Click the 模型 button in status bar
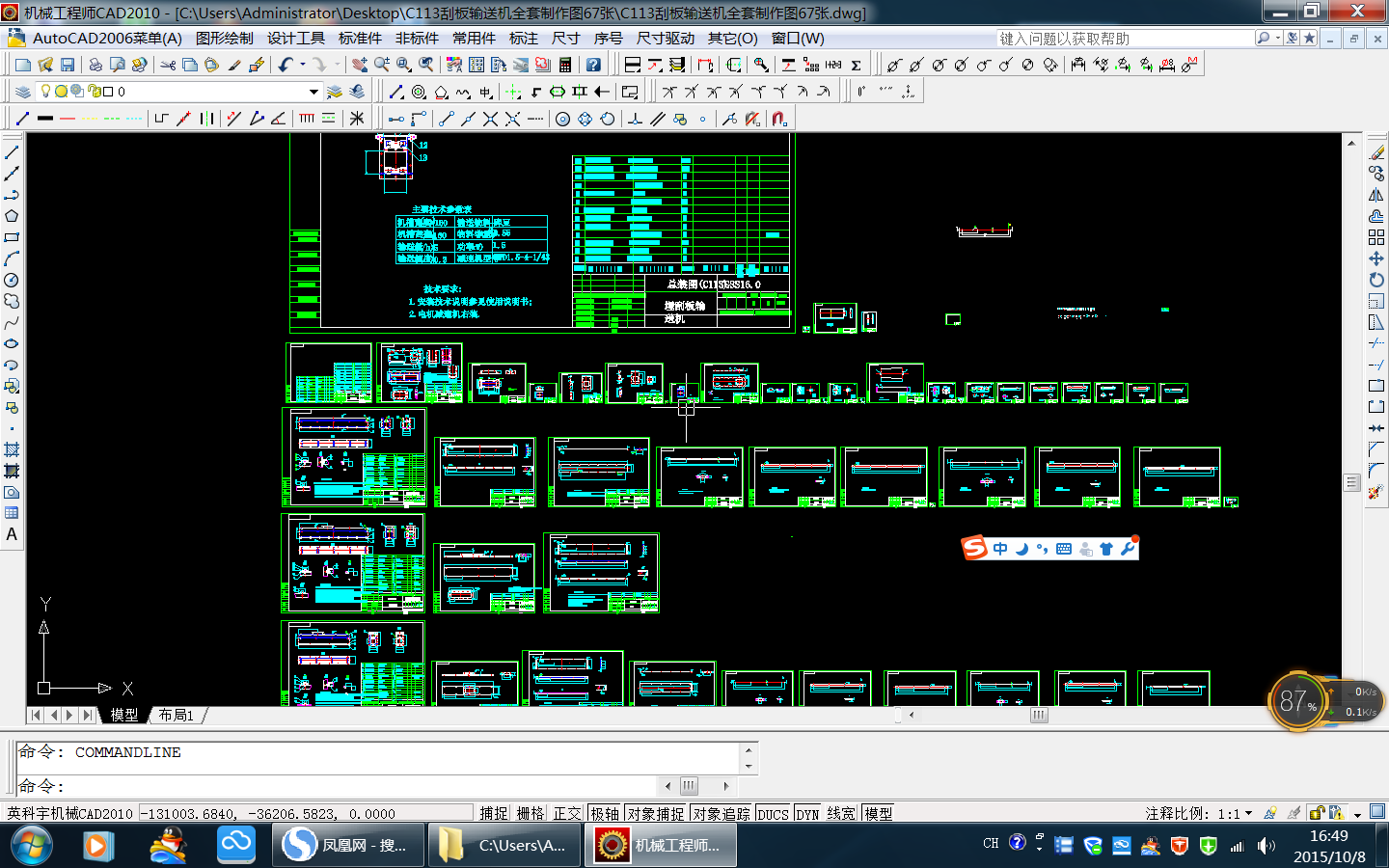Viewport: 1389px width, 868px height. tap(879, 813)
